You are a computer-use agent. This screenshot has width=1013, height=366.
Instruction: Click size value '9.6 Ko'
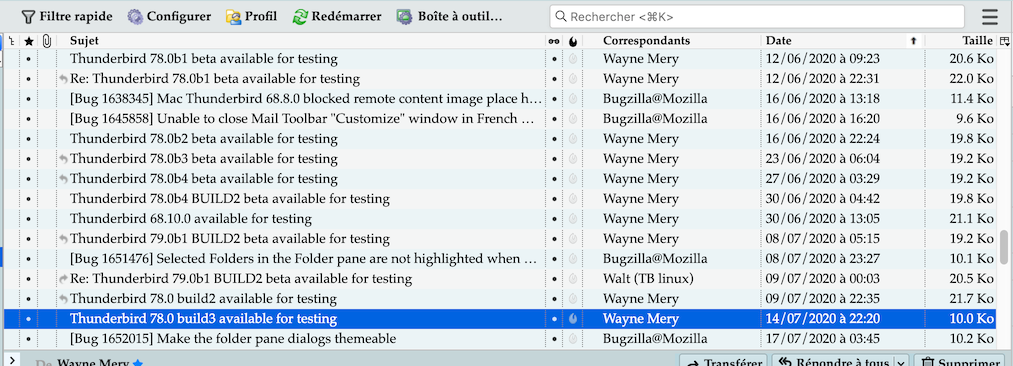pos(975,119)
